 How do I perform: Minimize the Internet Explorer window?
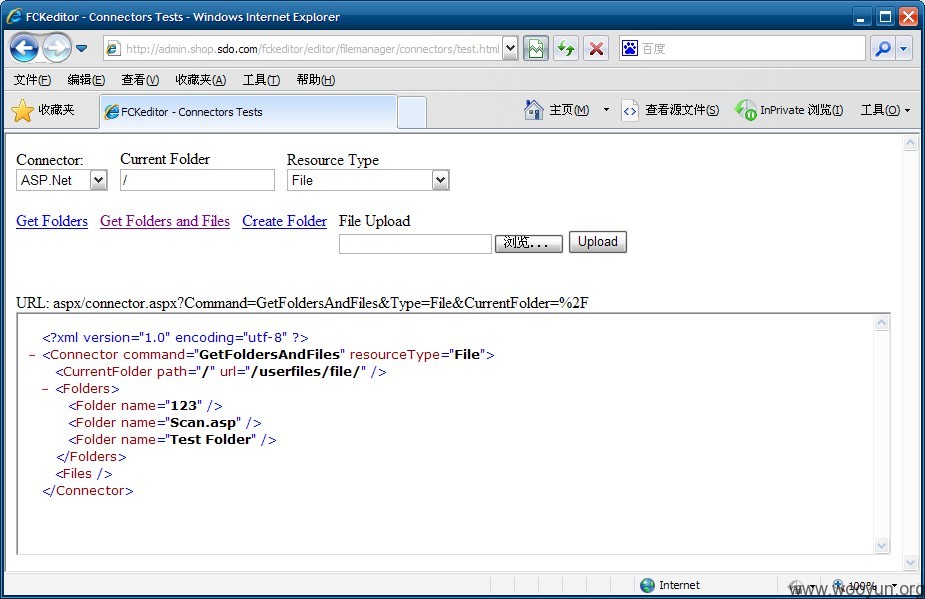pos(861,17)
